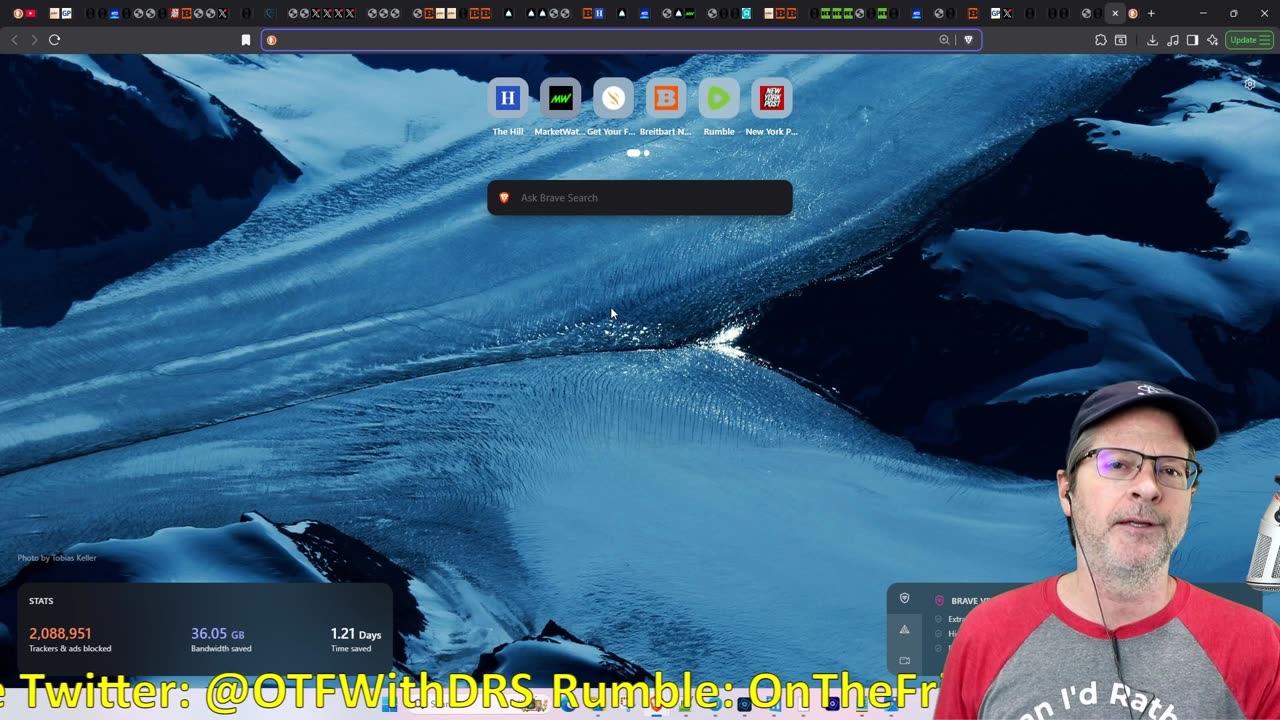
Task: Open Breitbart News shortcut tile
Action: click(666, 107)
